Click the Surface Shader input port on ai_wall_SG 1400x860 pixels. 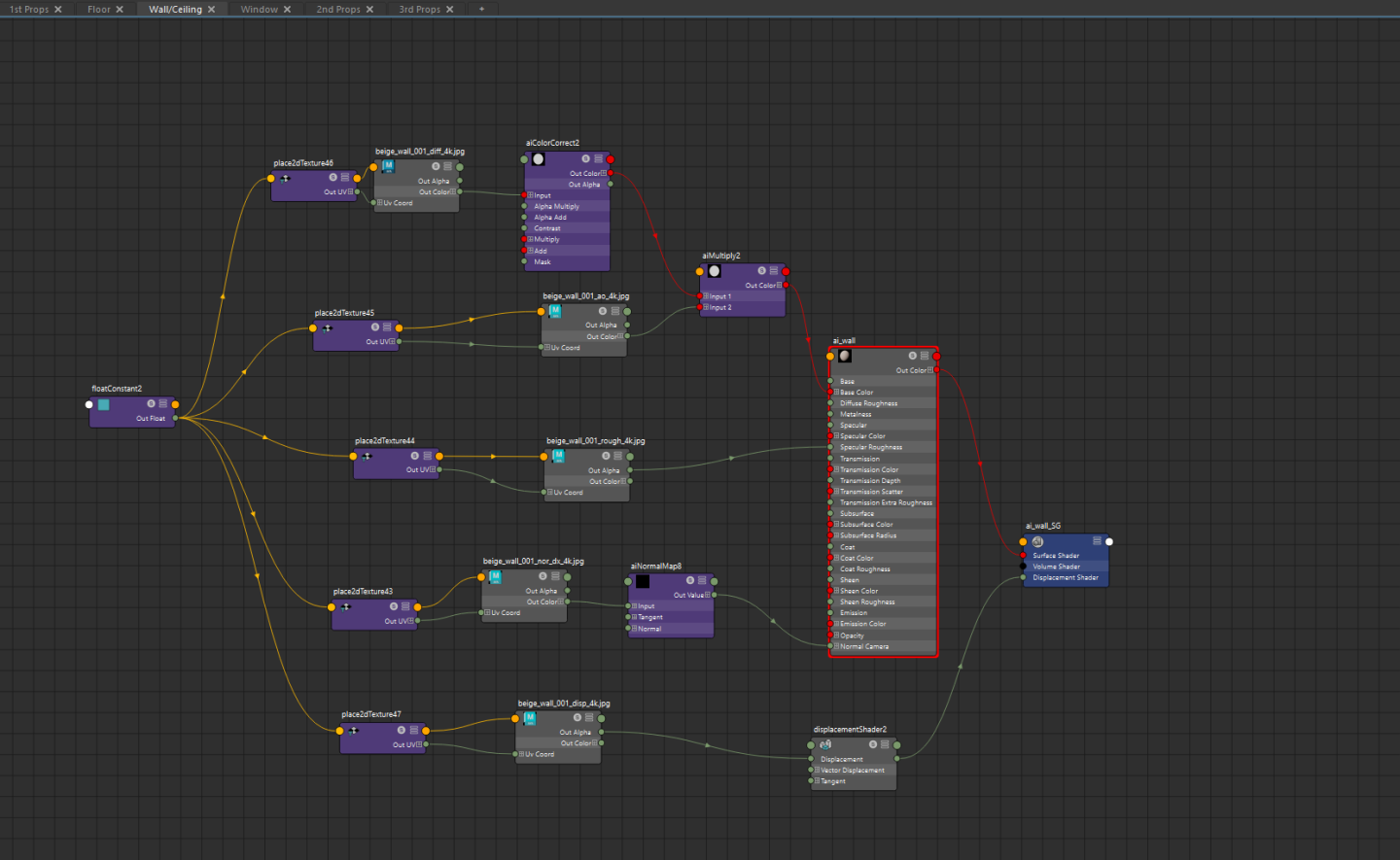(1023, 556)
